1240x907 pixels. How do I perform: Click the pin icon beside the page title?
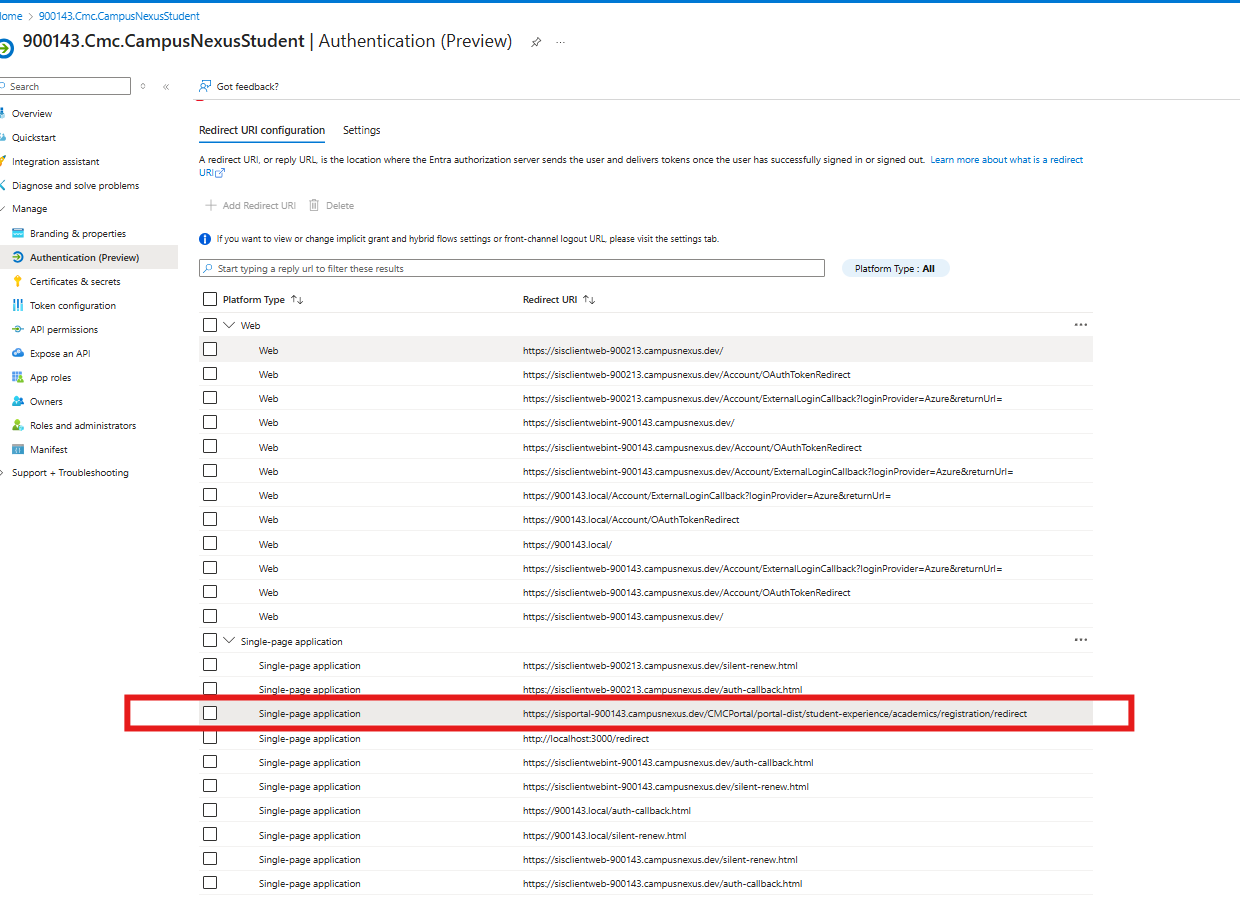[536, 42]
